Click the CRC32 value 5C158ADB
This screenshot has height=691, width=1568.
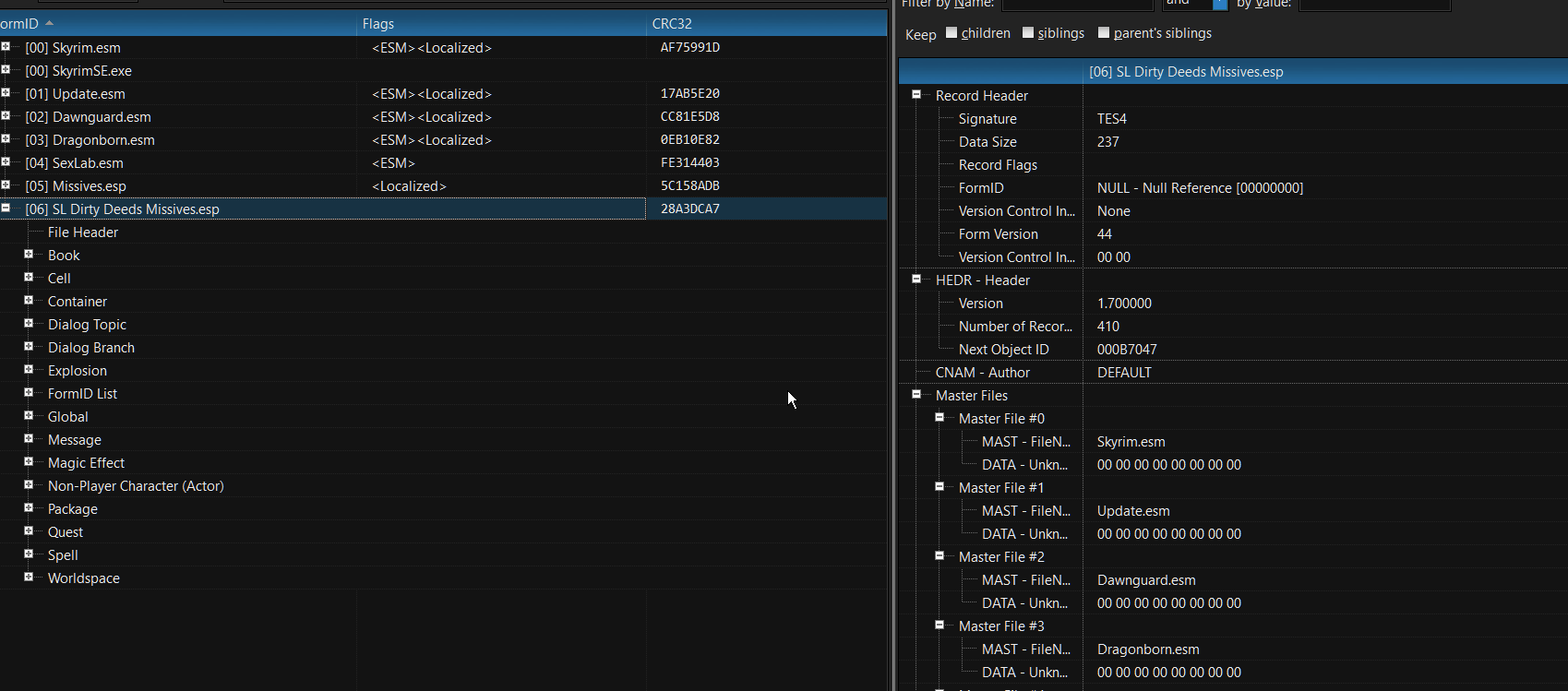click(690, 185)
